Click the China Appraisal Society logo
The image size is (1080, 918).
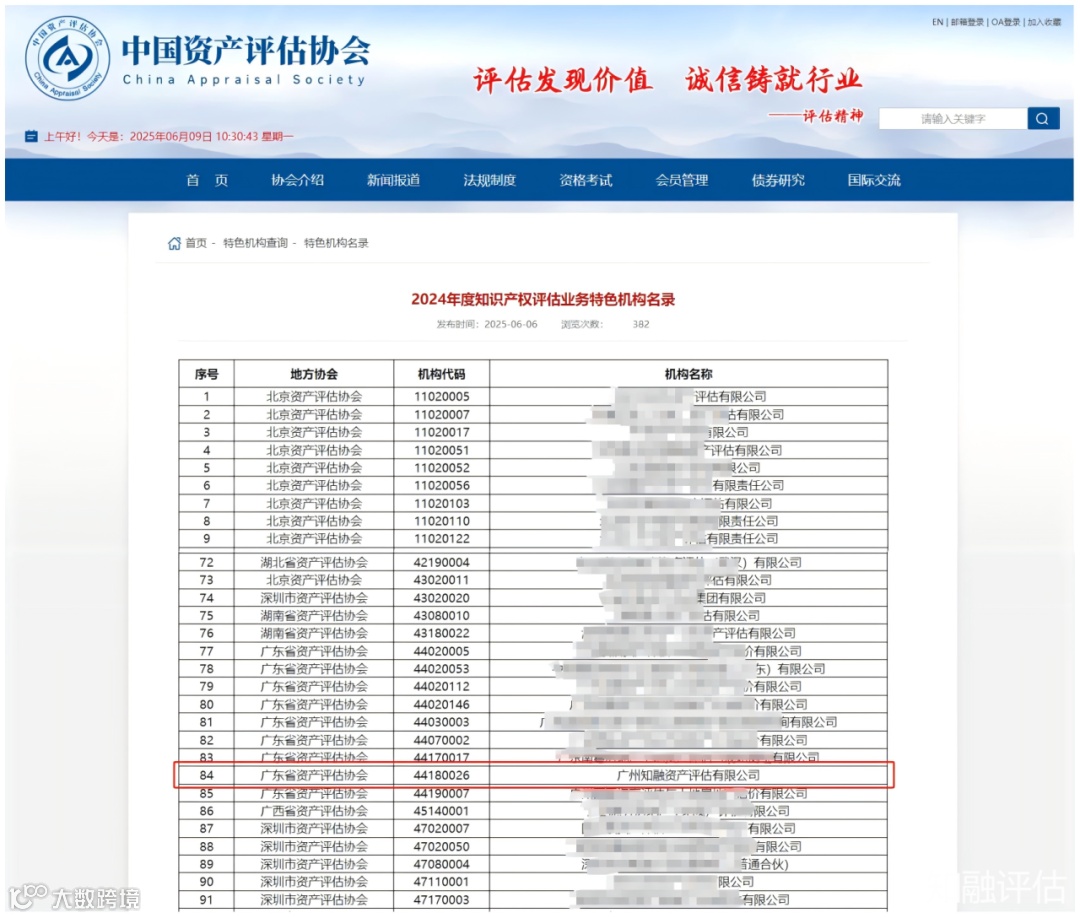click(x=67, y=59)
